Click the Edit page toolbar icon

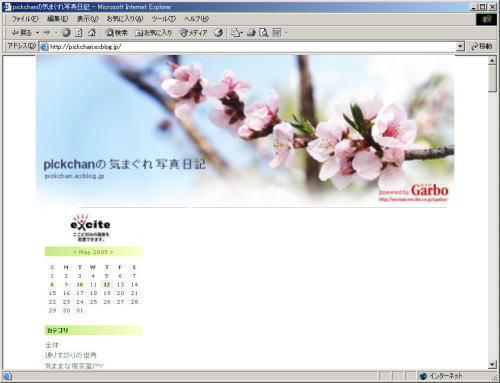click(x=277, y=33)
